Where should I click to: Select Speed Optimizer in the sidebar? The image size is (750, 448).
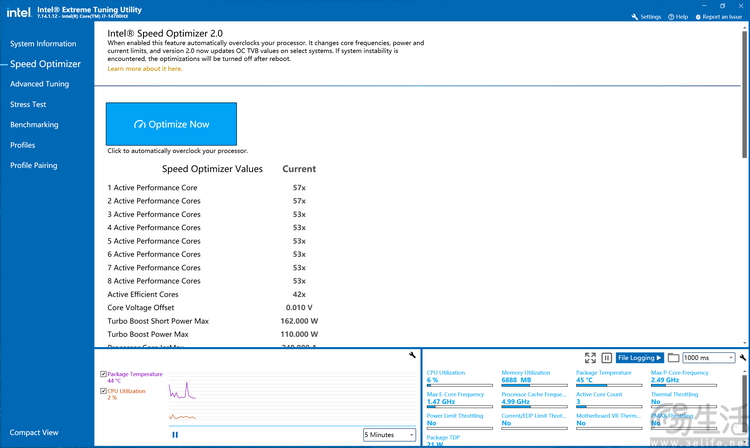(x=45, y=64)
